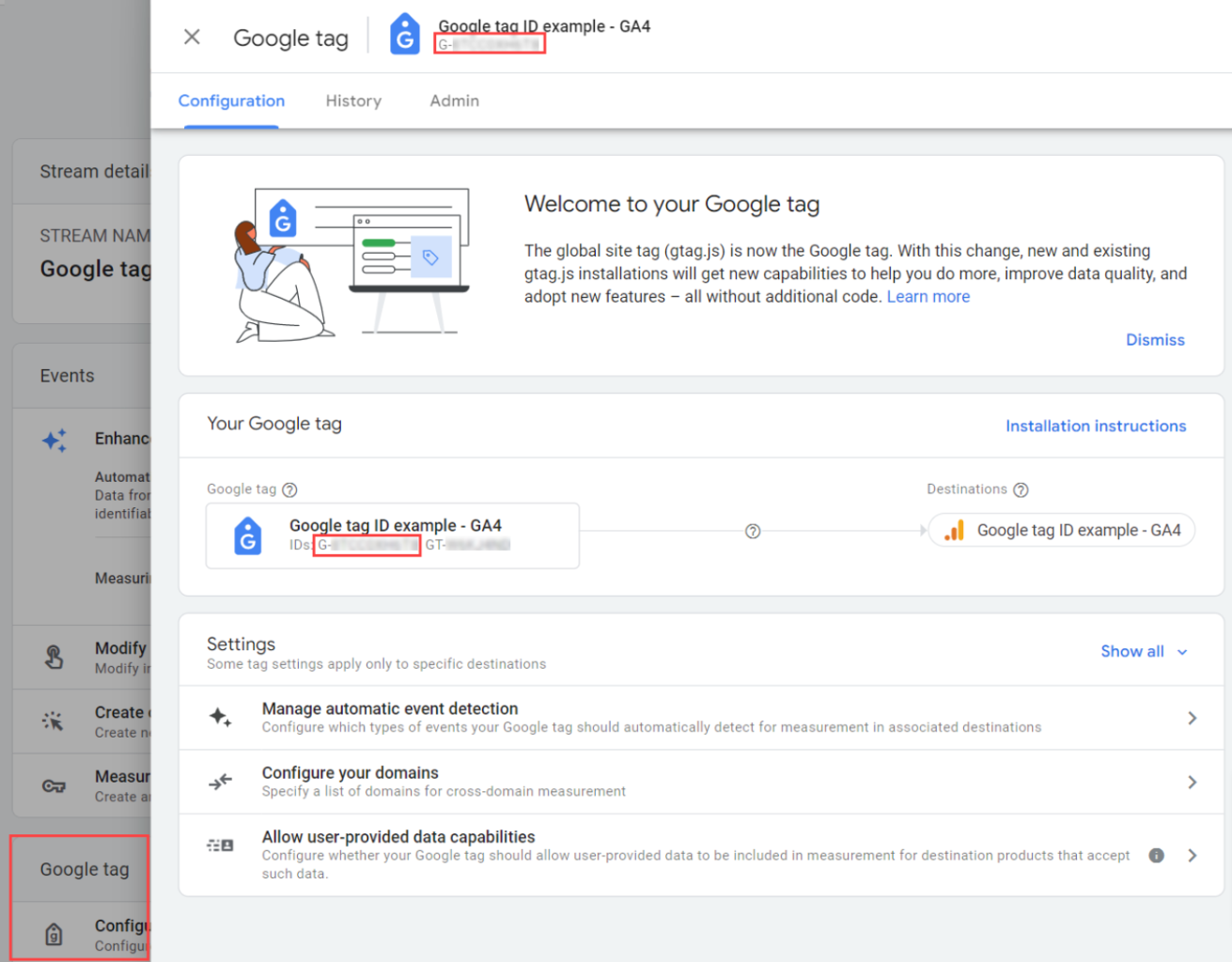This screenshot has height=962, width=1232.
Task: Click the Measurement Protocol key icon in background
Action: (x=54, y=785)
